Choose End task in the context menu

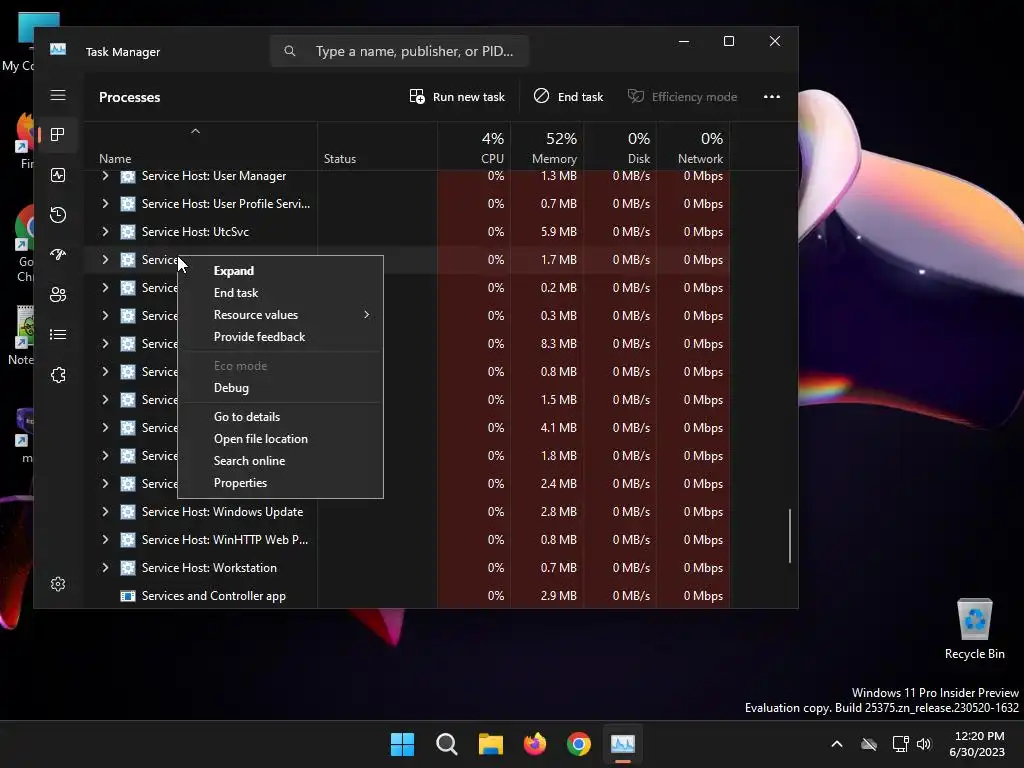280,293
